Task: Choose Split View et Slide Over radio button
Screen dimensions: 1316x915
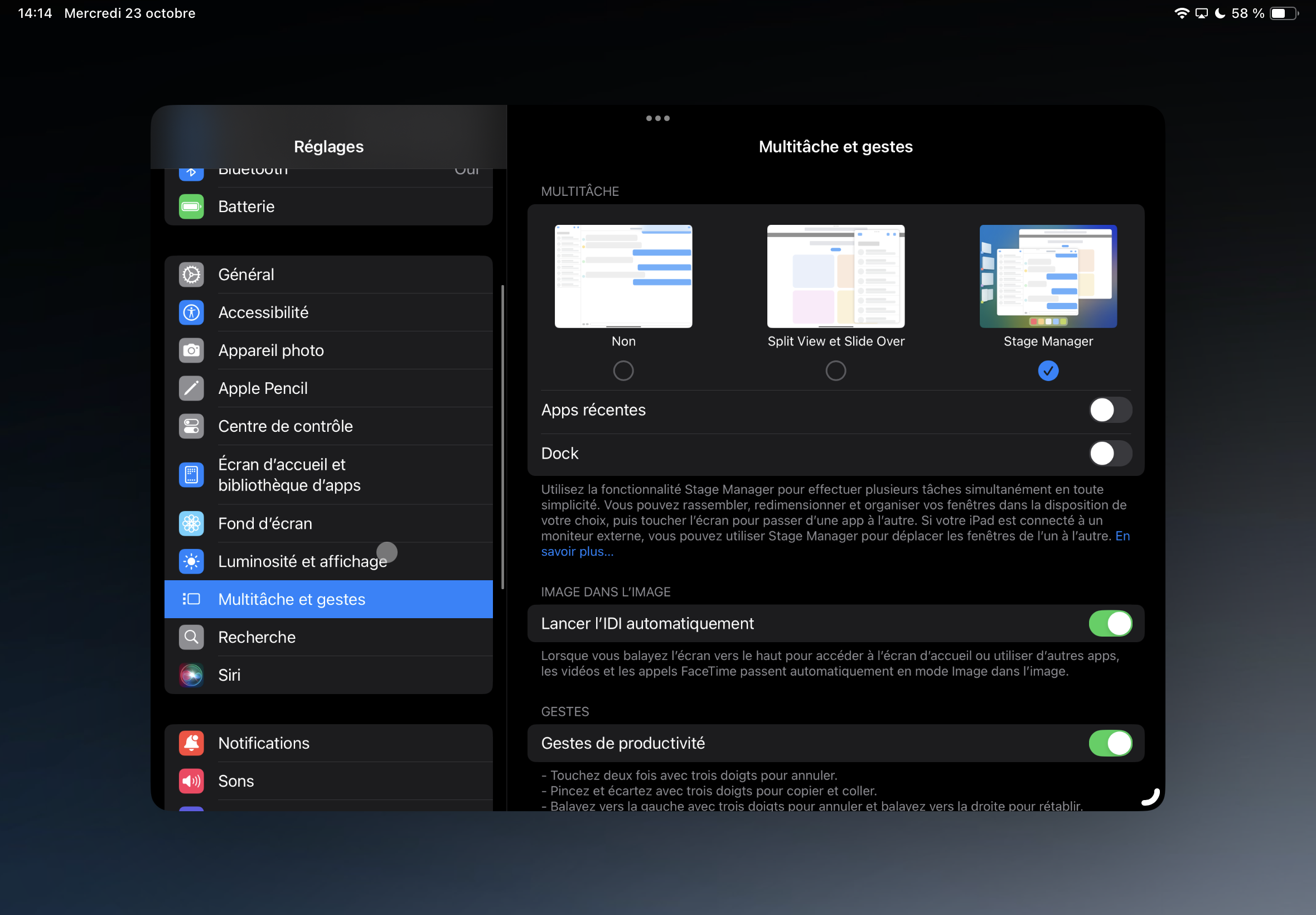Action: click(x=835, y=371)
